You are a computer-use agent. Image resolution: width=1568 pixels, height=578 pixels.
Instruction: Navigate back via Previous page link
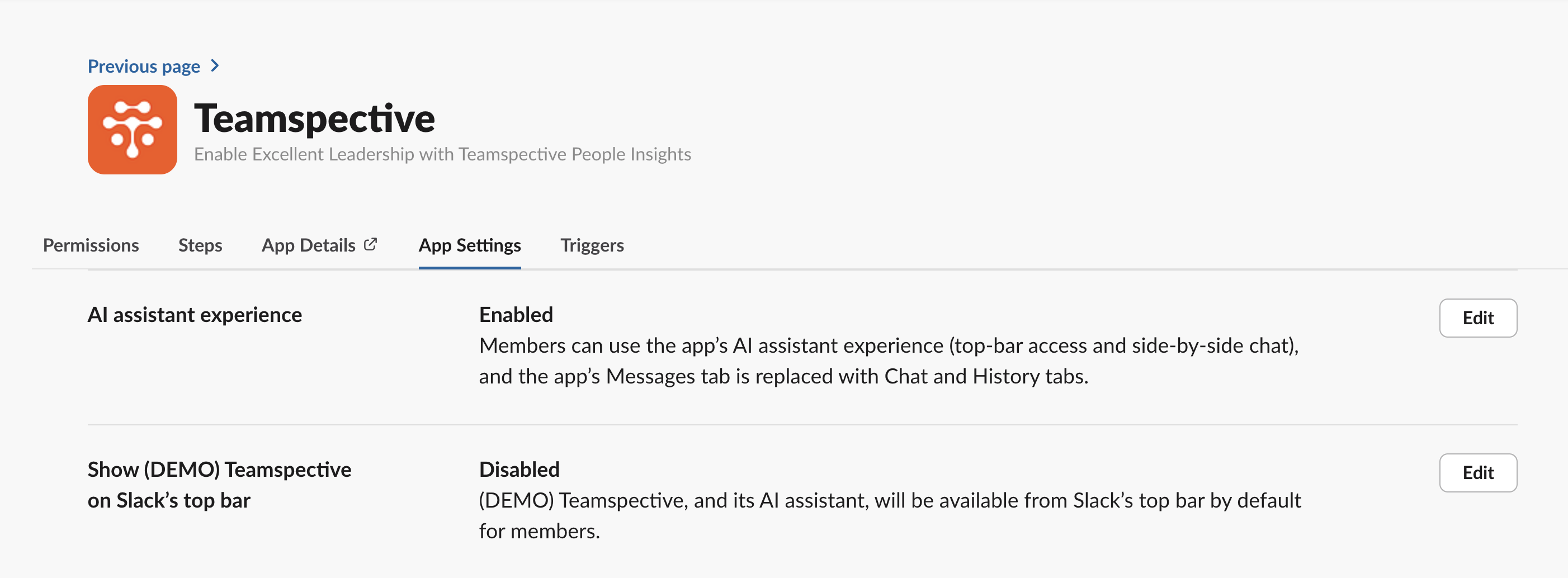[x=143, y=66]
